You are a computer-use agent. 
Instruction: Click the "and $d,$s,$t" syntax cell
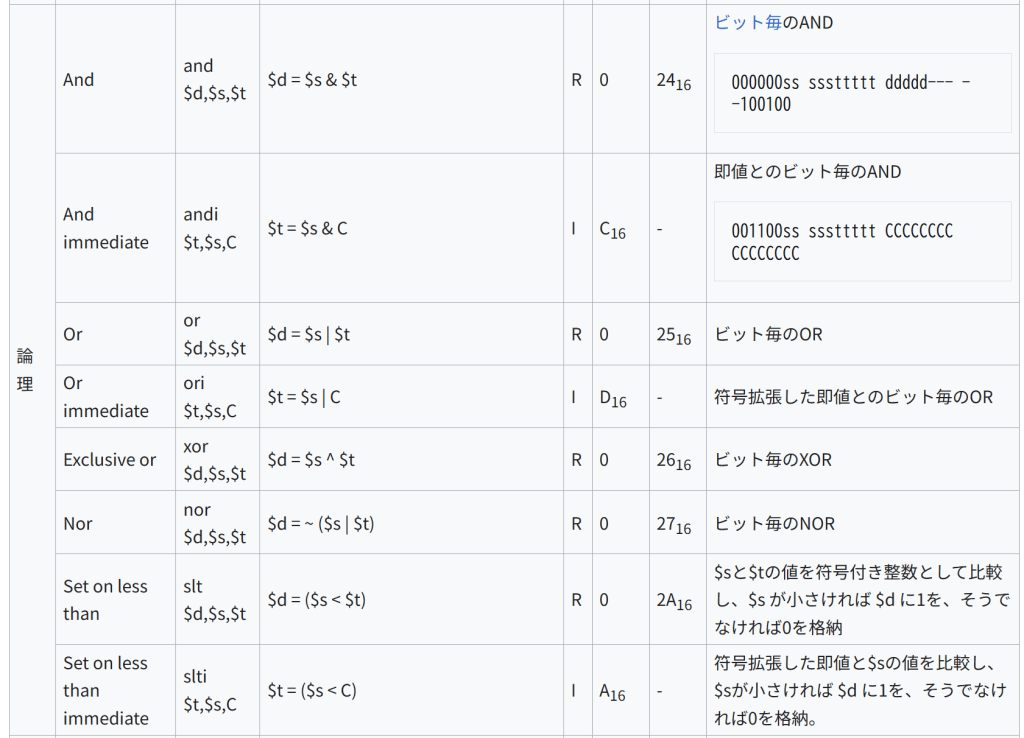[215, 79]
